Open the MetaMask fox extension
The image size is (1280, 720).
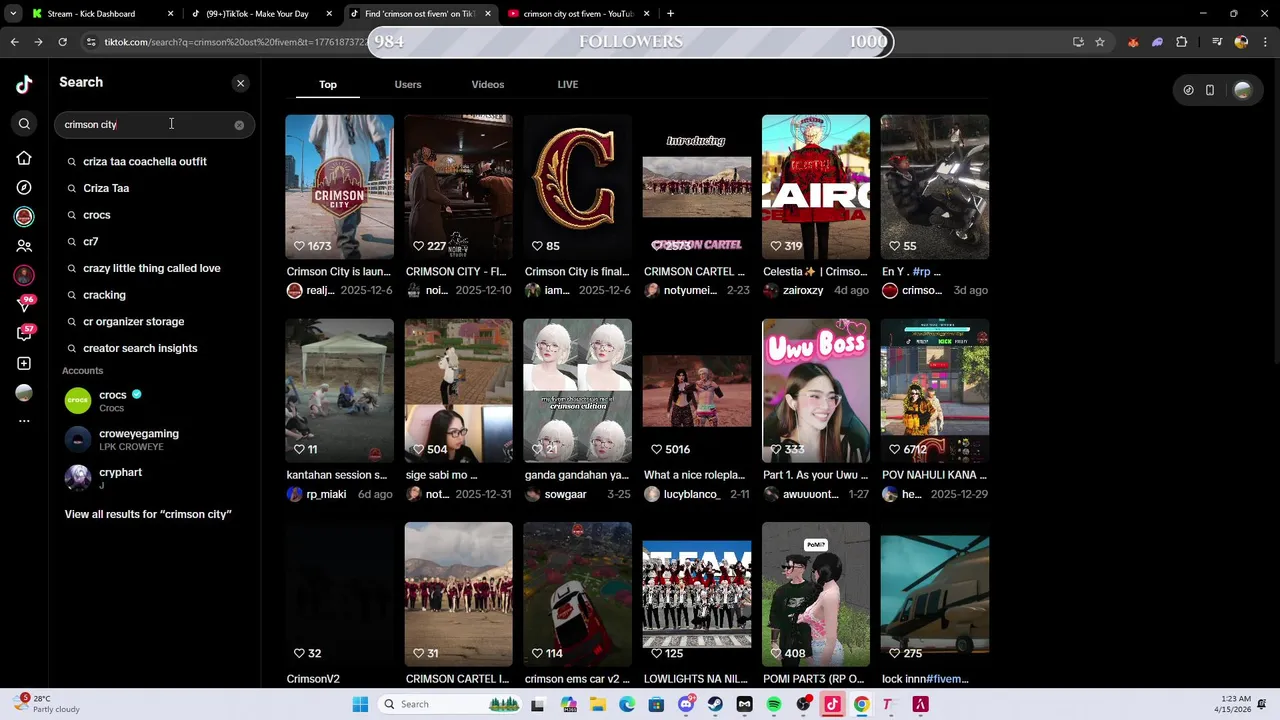point(1133,42)
